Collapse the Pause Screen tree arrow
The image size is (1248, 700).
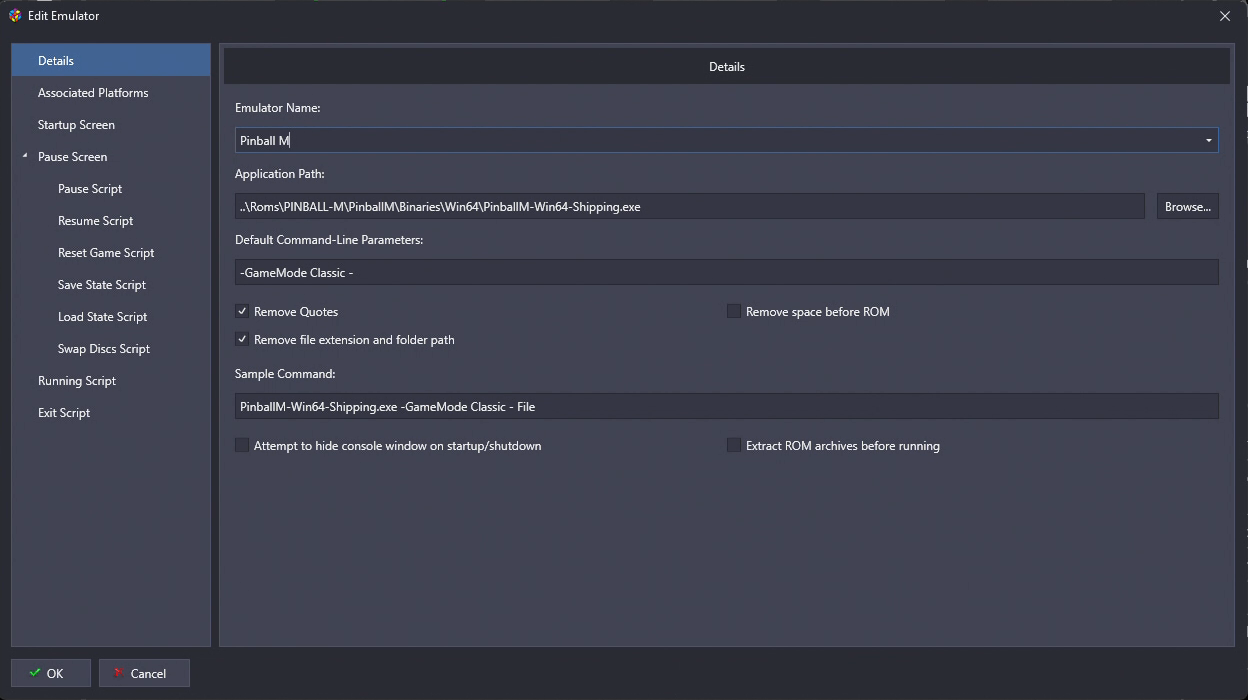click(x=25, y=157)
